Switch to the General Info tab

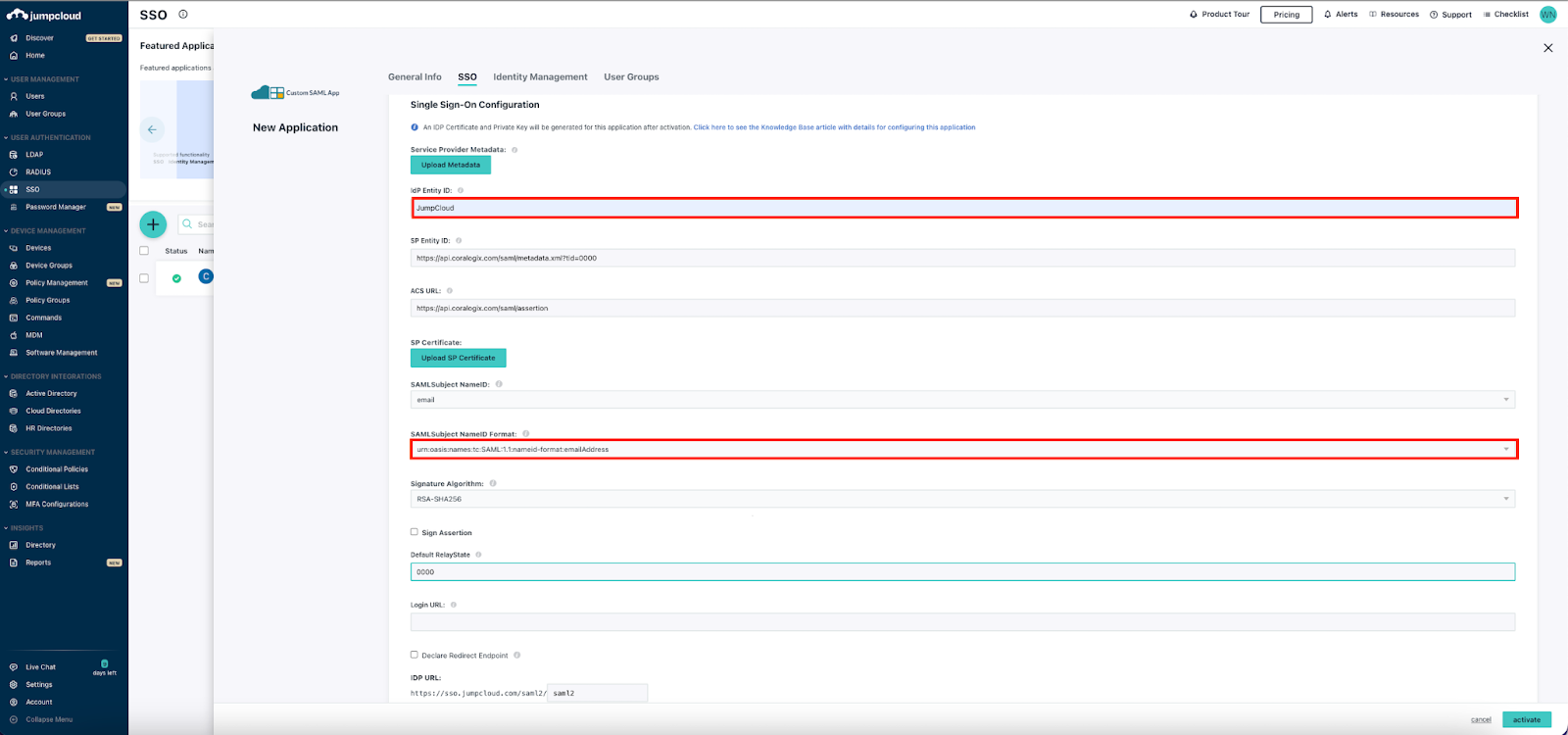tap(415, 77)
